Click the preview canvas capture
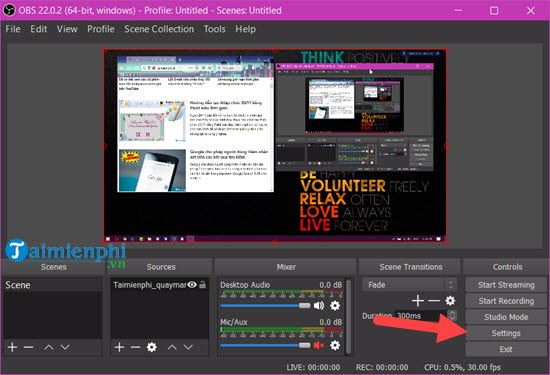 pos(275,146)
